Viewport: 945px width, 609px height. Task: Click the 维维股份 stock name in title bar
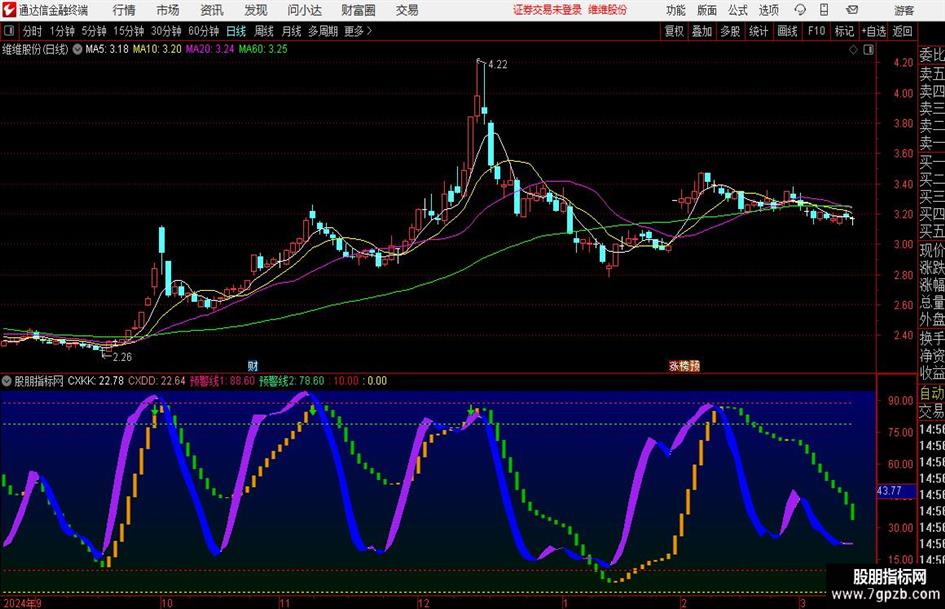tap(607, 10)
